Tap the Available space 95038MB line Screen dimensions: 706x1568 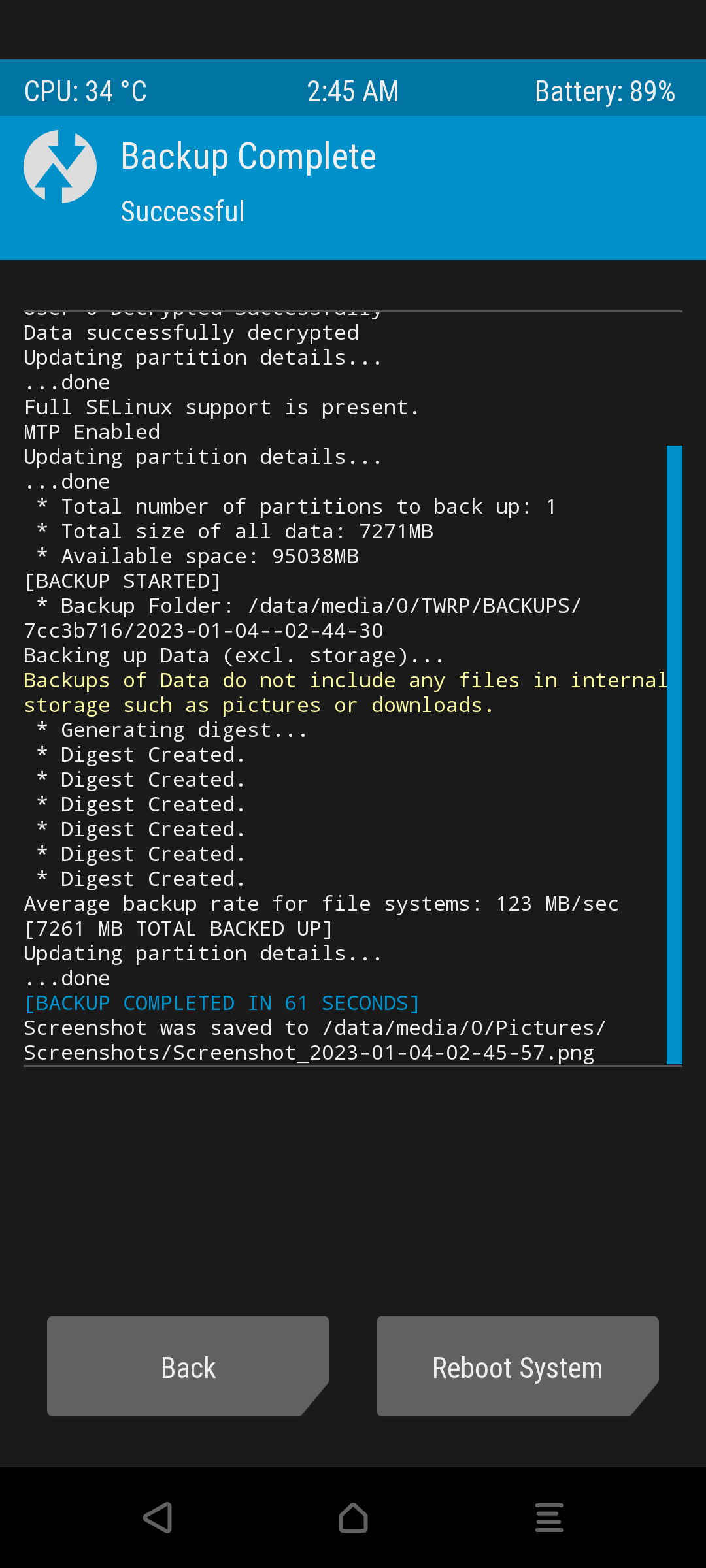click(x=197, y=556)
